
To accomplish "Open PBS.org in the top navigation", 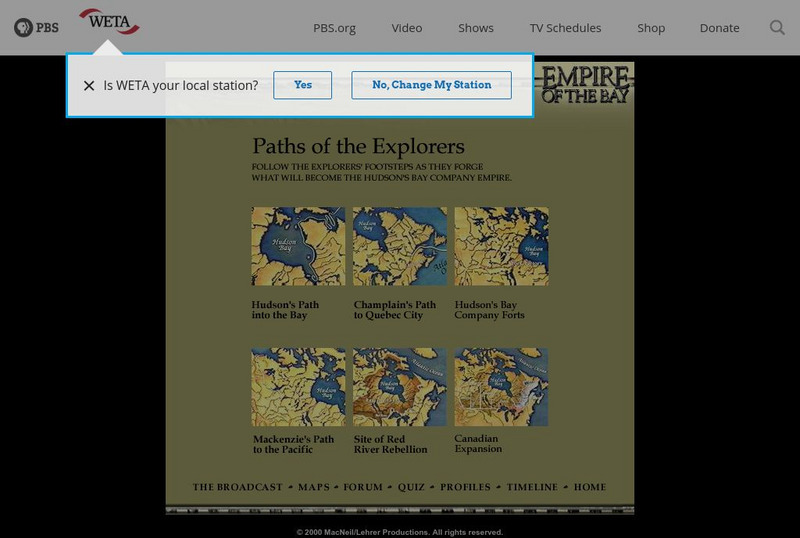I will click(334, 28).
